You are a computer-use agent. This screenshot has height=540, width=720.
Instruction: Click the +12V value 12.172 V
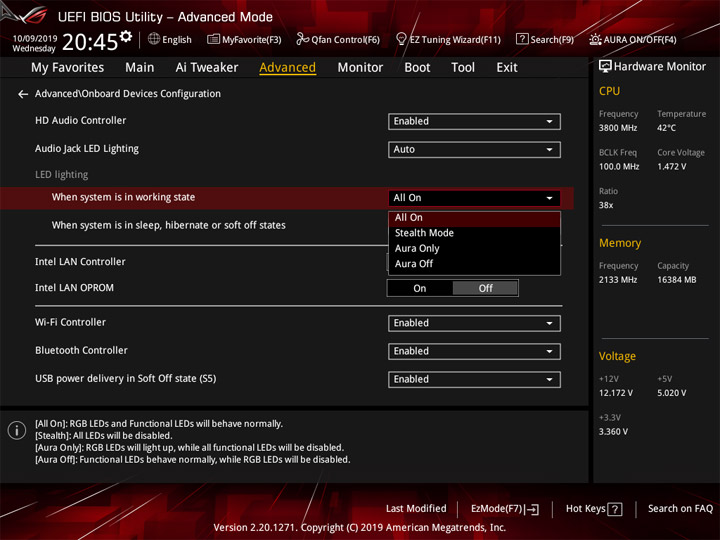tap(616, 394)
